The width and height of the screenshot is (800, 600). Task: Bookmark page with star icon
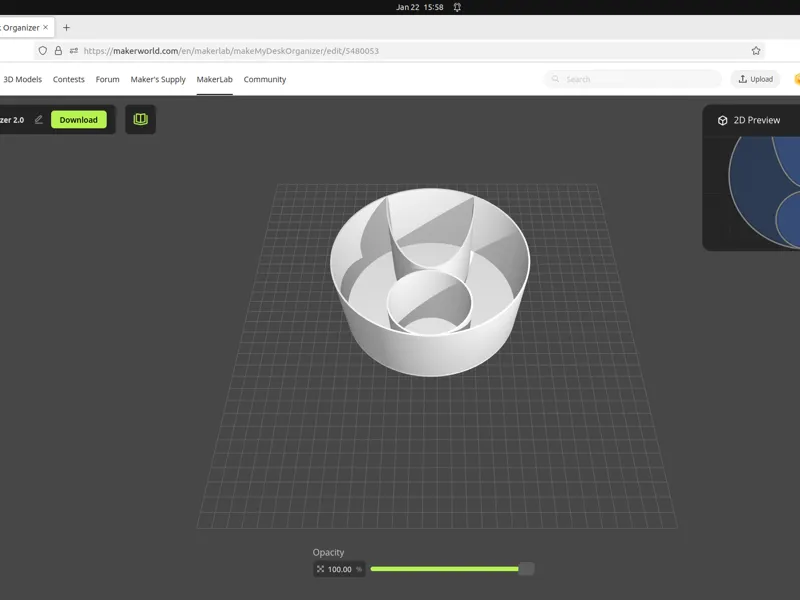[756, 51]
